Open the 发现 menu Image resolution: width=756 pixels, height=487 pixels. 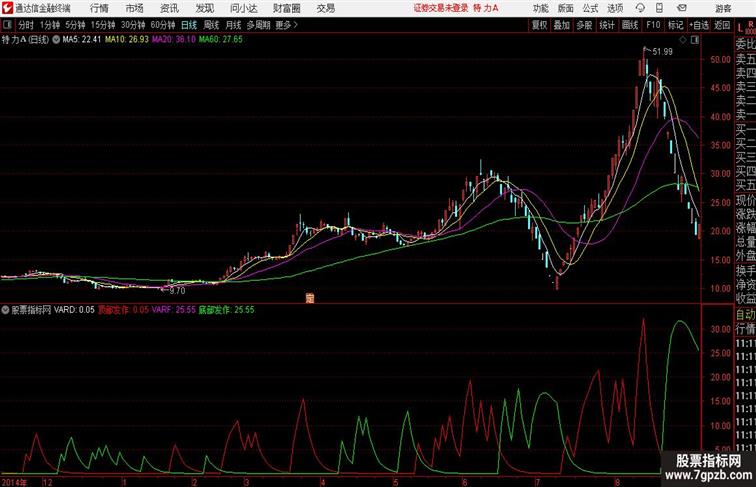pyautogui.click(x=204, y=8)
